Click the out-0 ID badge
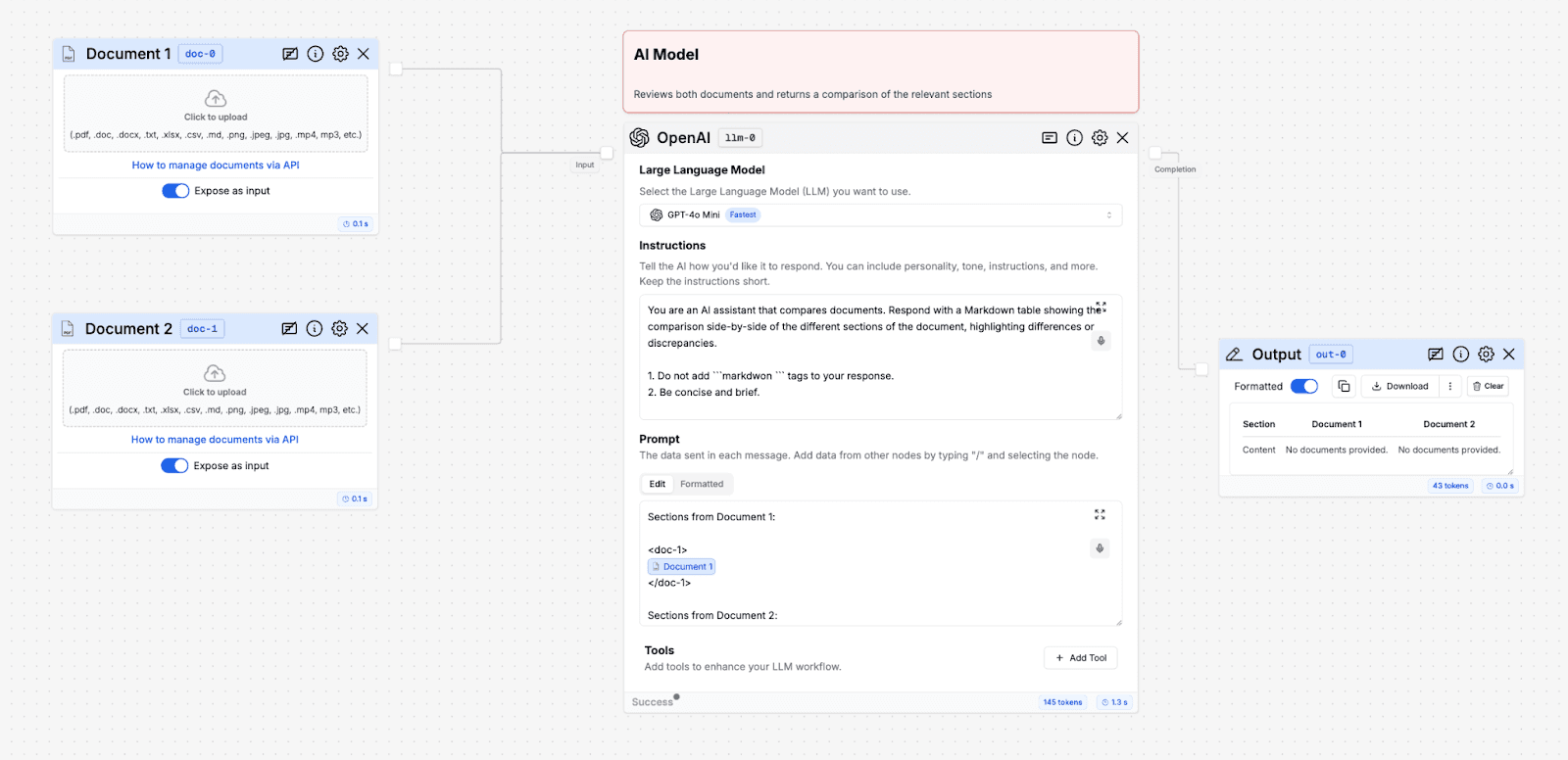This screenshot has height=760, width=1568. [x=1331, y=355]
